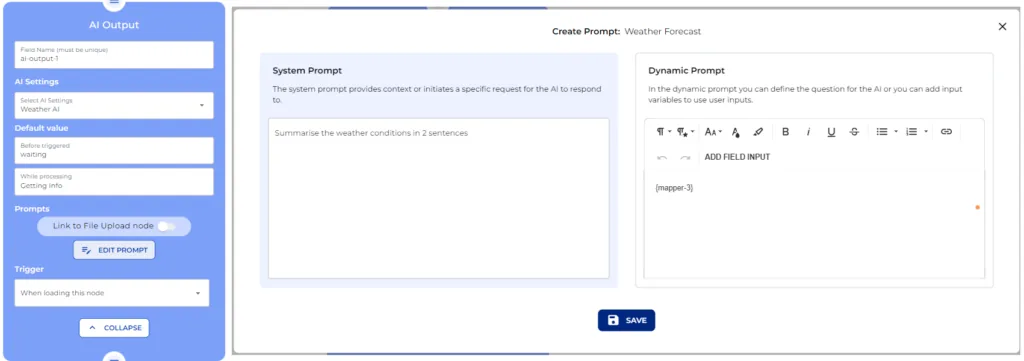Close the Create Prompt dialog
This screenshot has width=1024, height=361.
coord(1002,26)
